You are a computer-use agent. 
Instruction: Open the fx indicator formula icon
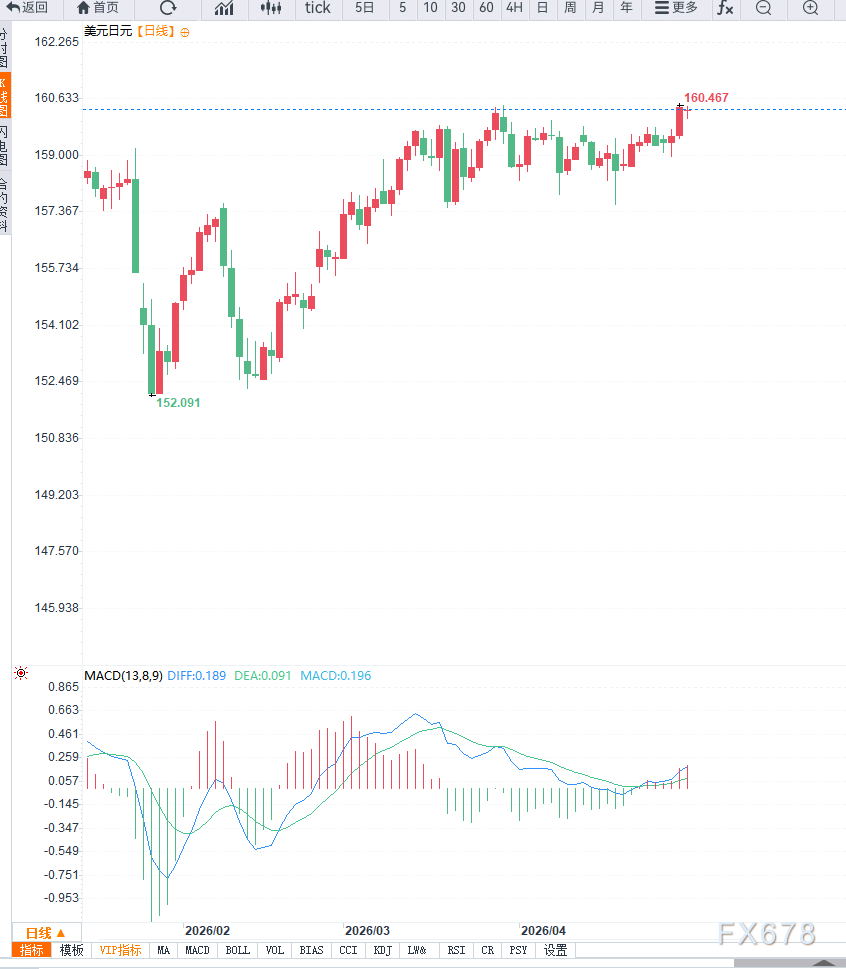[x=726, y=9]
